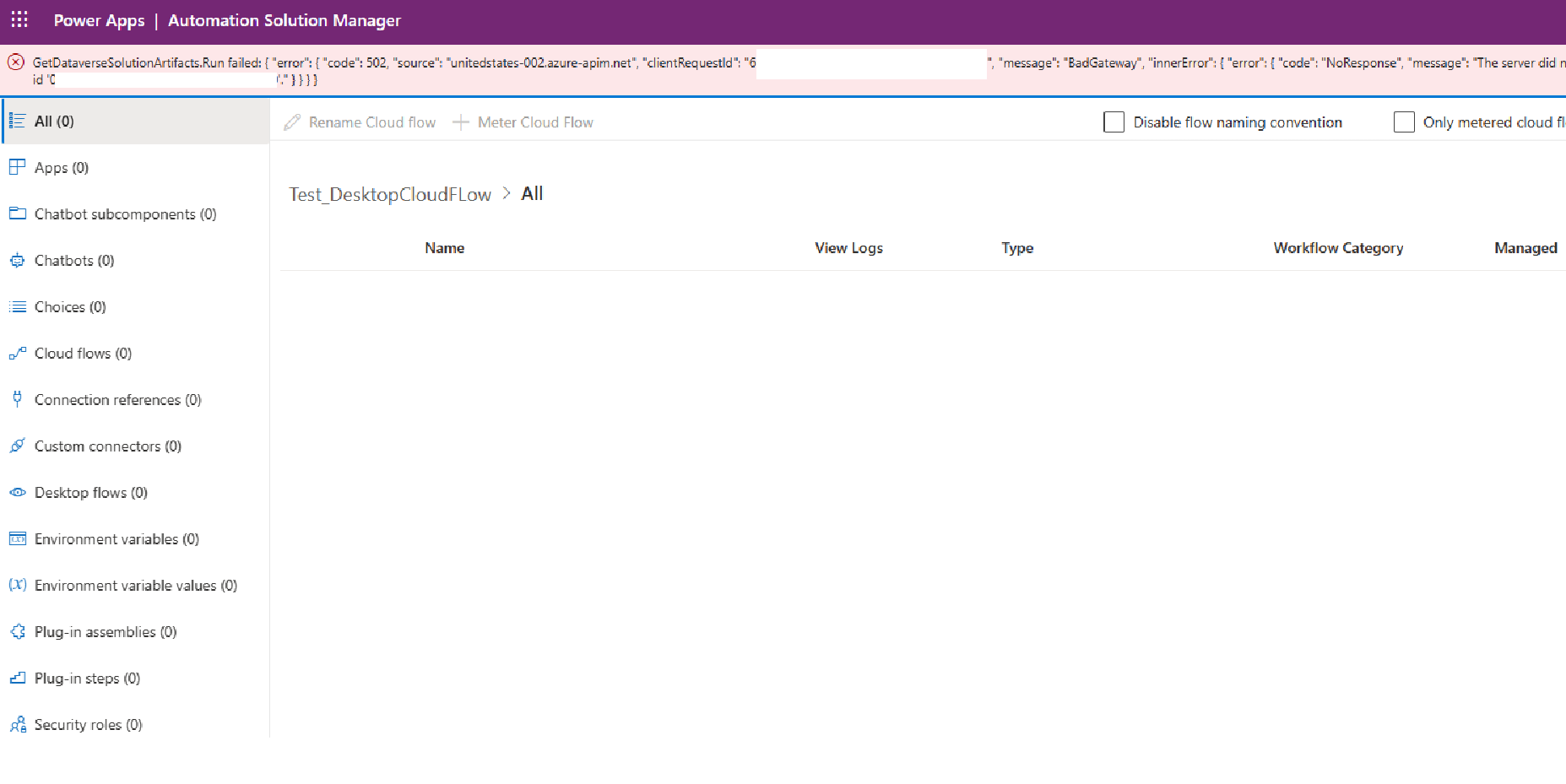The height and width of the screenshot is (784, 1566).
Task: View Connection references
Action: 117,399
